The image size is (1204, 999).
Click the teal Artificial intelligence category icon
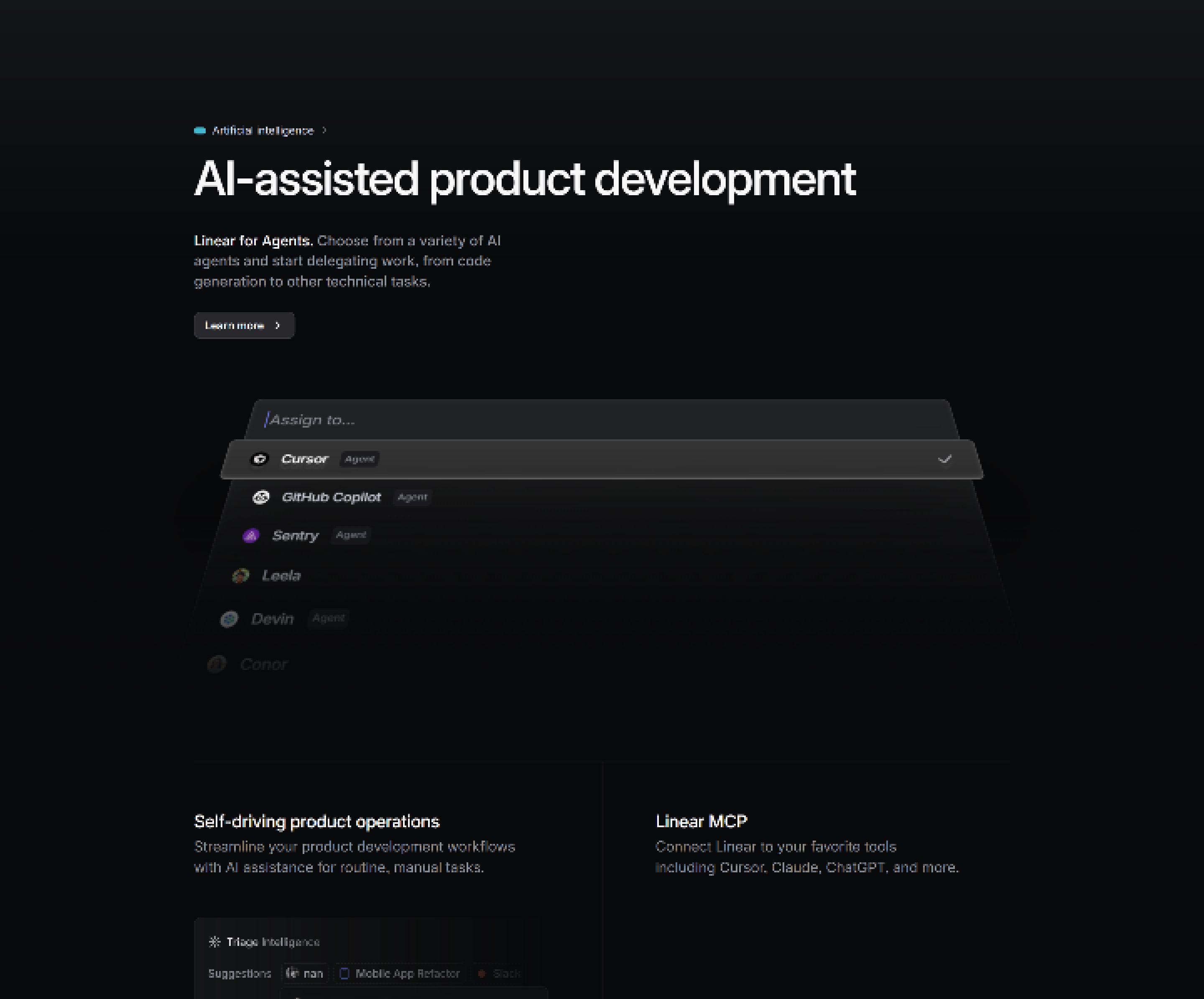pos(199,131)
